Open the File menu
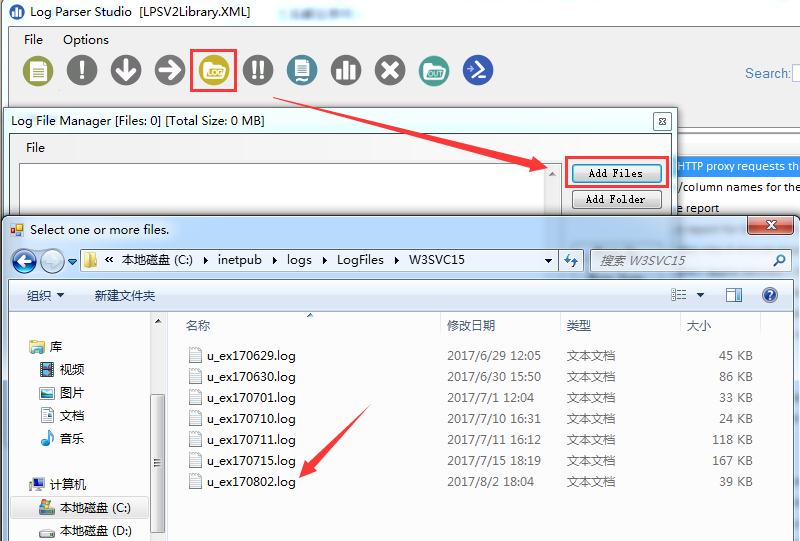The height and width of the screenshot is (541, 800). (x=33, y=40)
